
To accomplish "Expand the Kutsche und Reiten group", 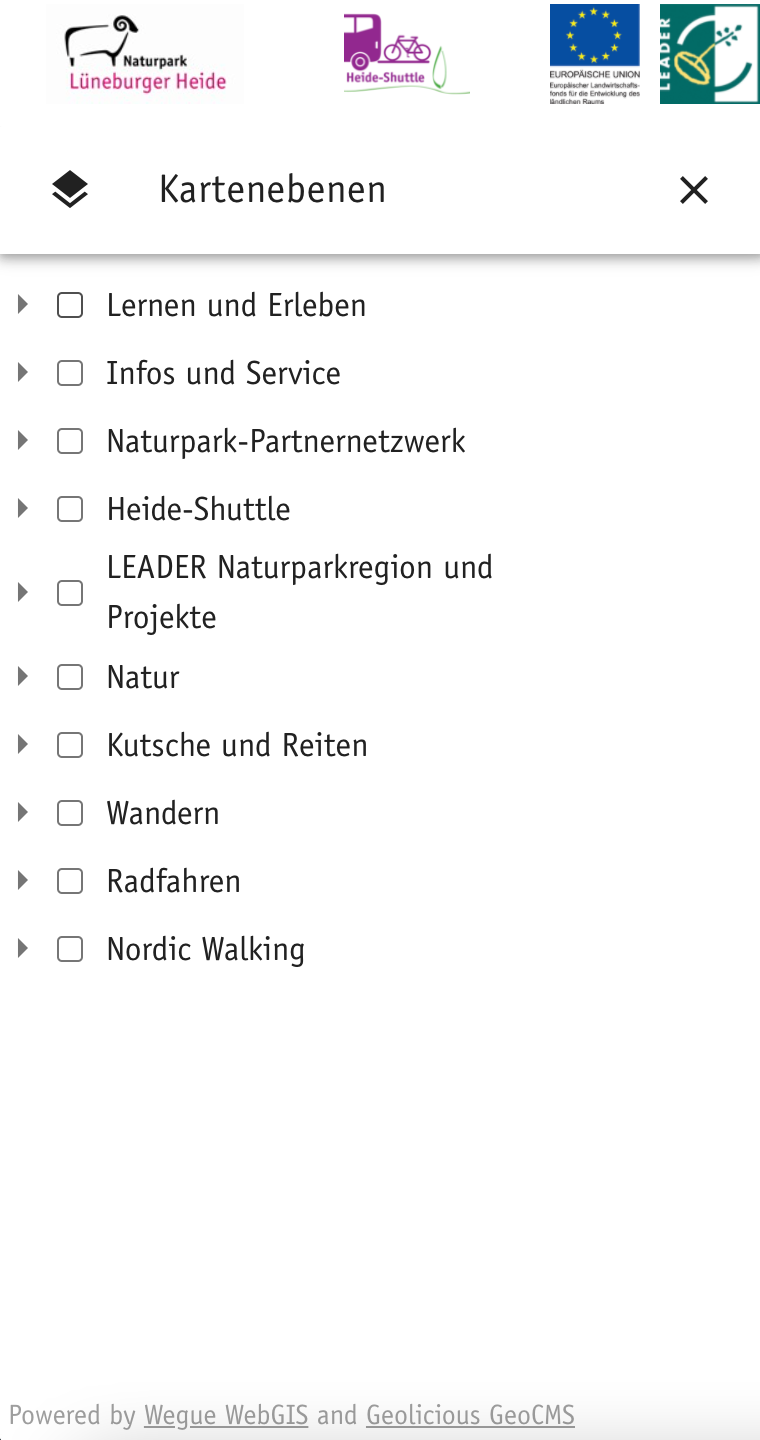I will coord(23,745).
